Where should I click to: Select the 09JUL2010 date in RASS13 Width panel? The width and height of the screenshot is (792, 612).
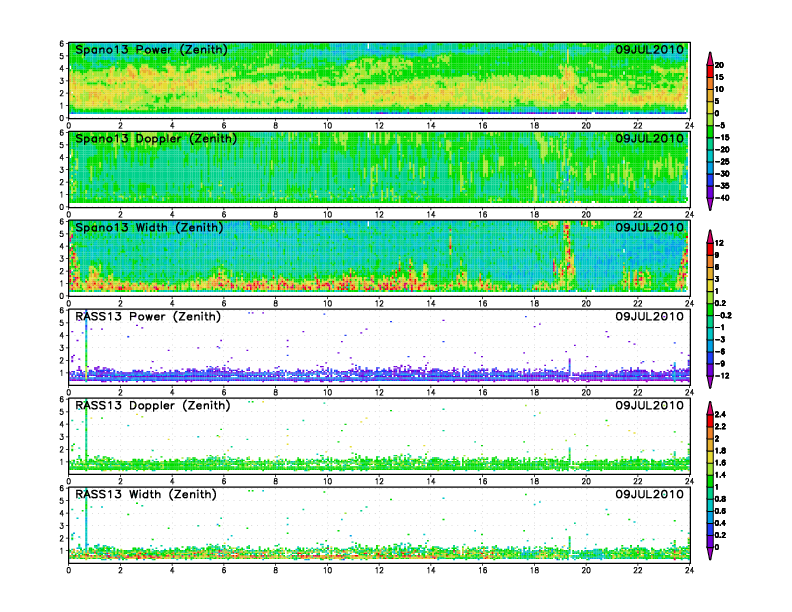coord(649,494)
